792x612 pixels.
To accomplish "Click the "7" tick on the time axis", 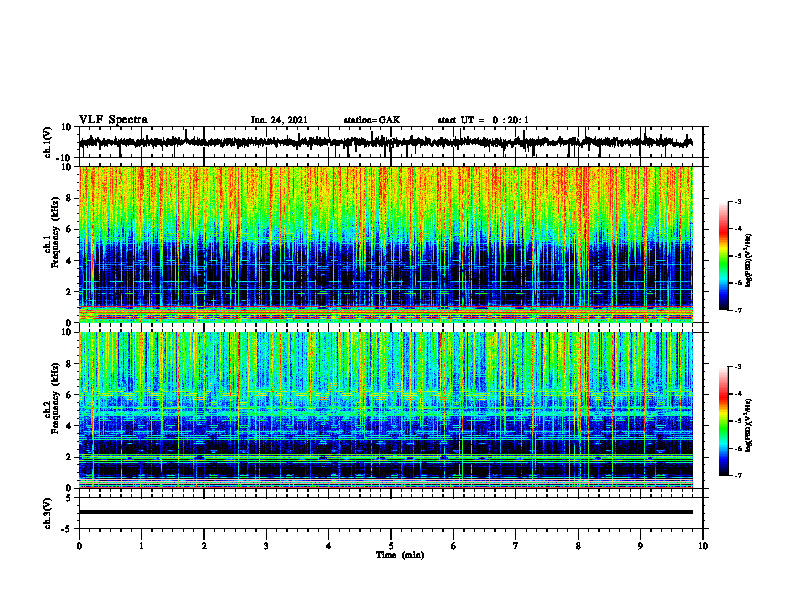I will pos(516,546).
